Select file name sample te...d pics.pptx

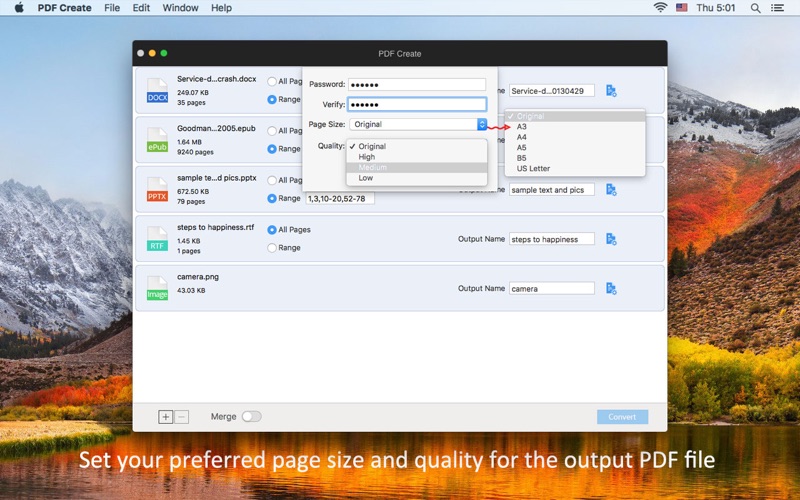[217, 178]
